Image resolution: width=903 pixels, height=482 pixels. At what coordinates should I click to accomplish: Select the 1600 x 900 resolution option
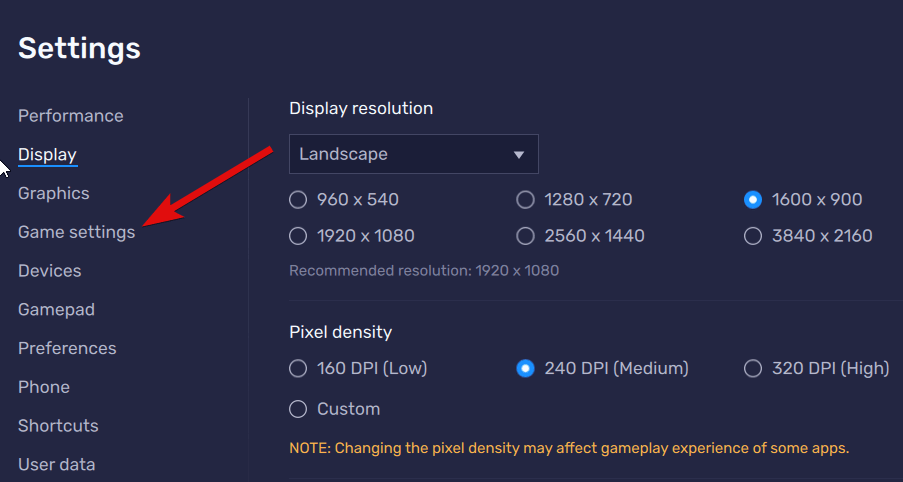pyautogui.click(x=753, y=200)
